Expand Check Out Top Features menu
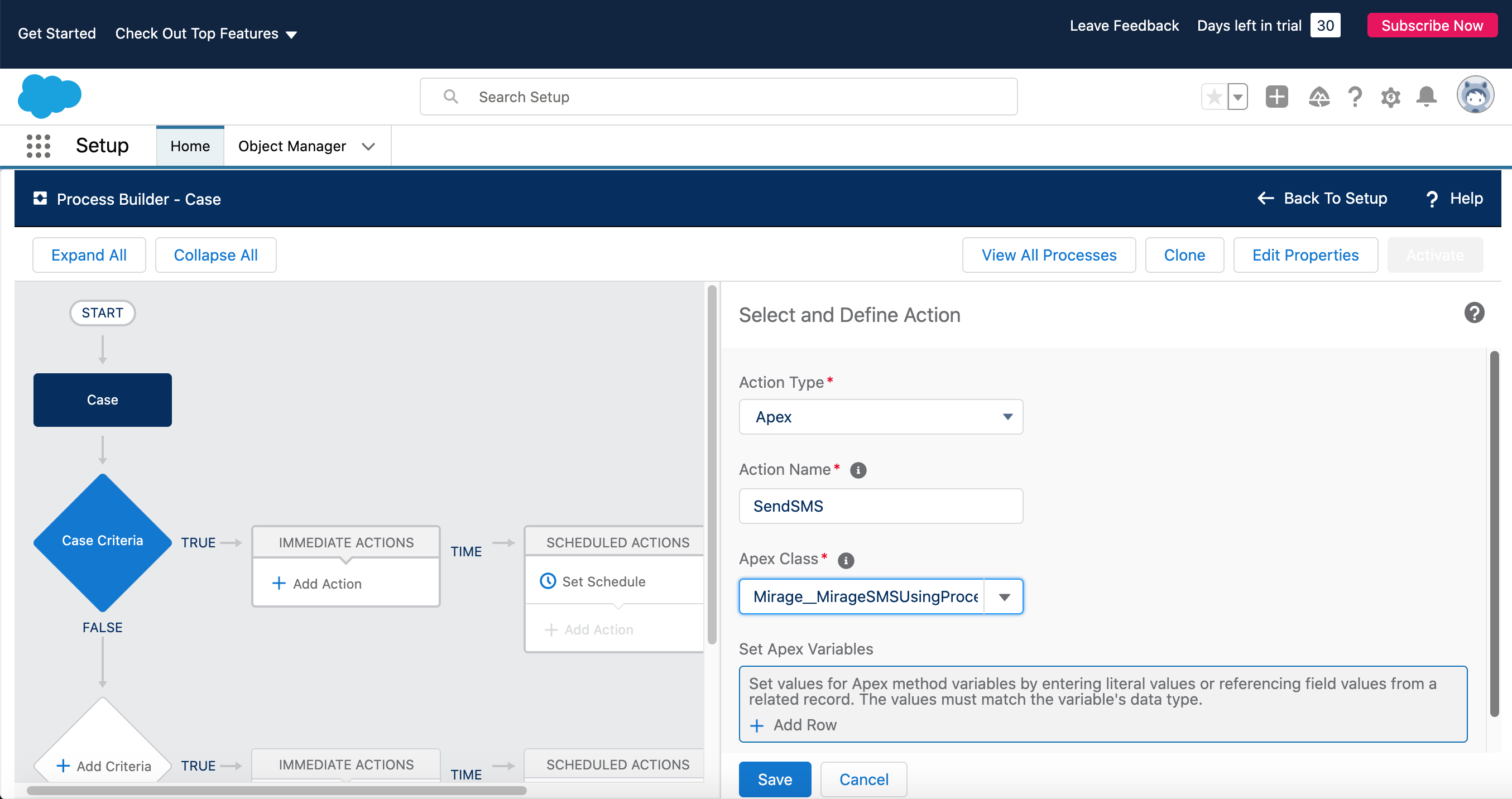The height and width of the screenshot is (799, 1512). [206, 33]
